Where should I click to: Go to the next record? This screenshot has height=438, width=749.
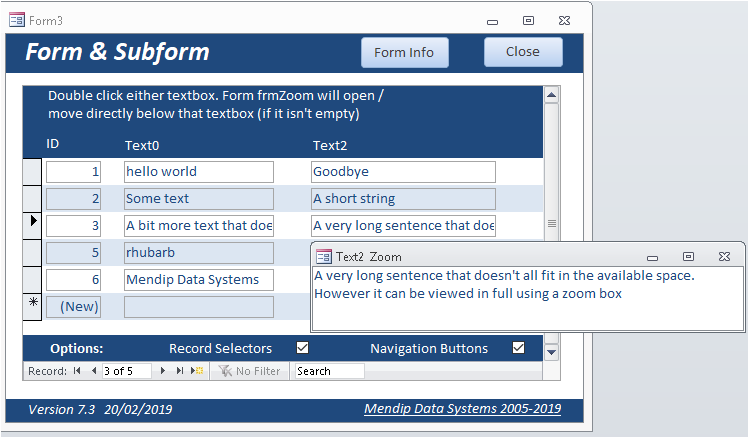point(163,371)
